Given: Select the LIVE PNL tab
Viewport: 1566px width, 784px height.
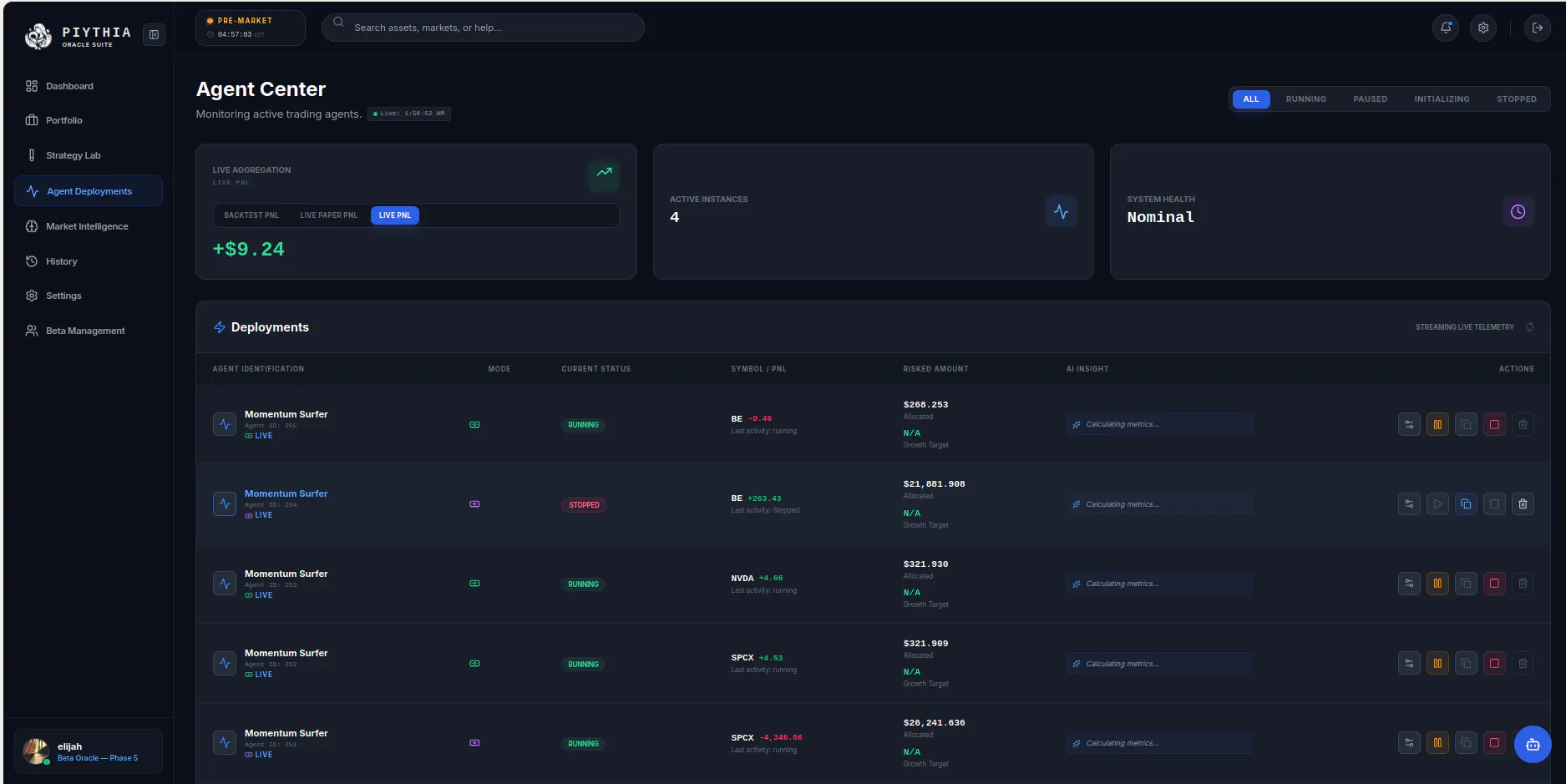Looking at the screenshot, I should [395, 215].
